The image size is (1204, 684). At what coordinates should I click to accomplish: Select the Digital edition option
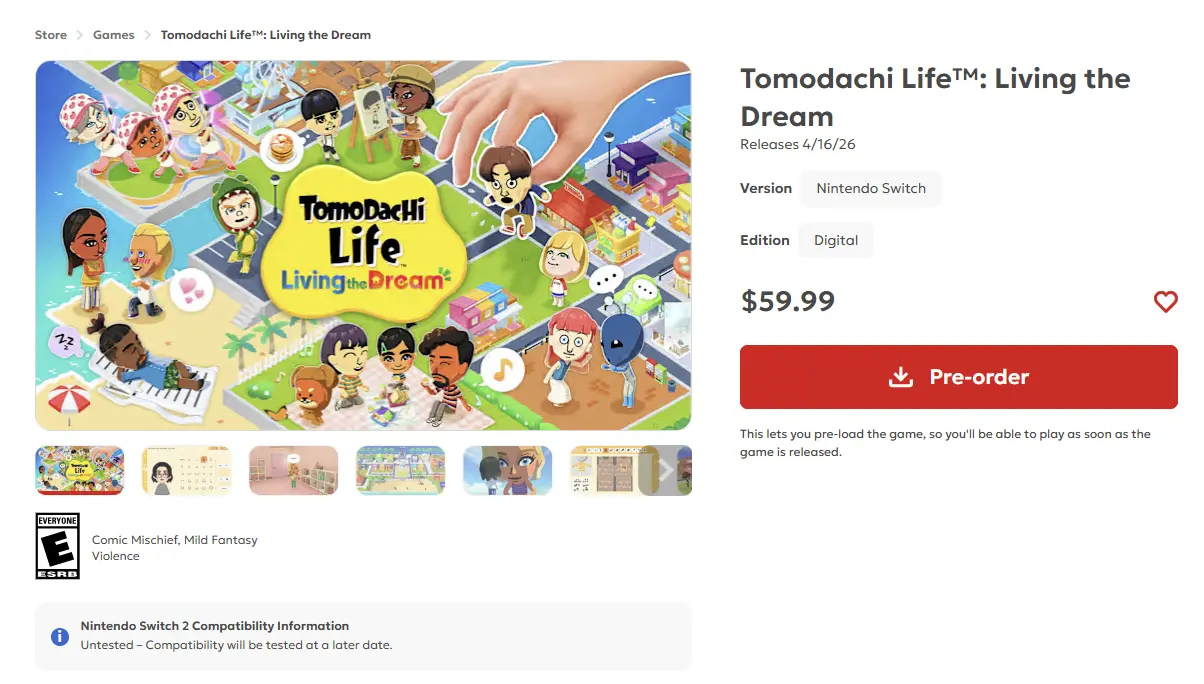tap(836, 240)
